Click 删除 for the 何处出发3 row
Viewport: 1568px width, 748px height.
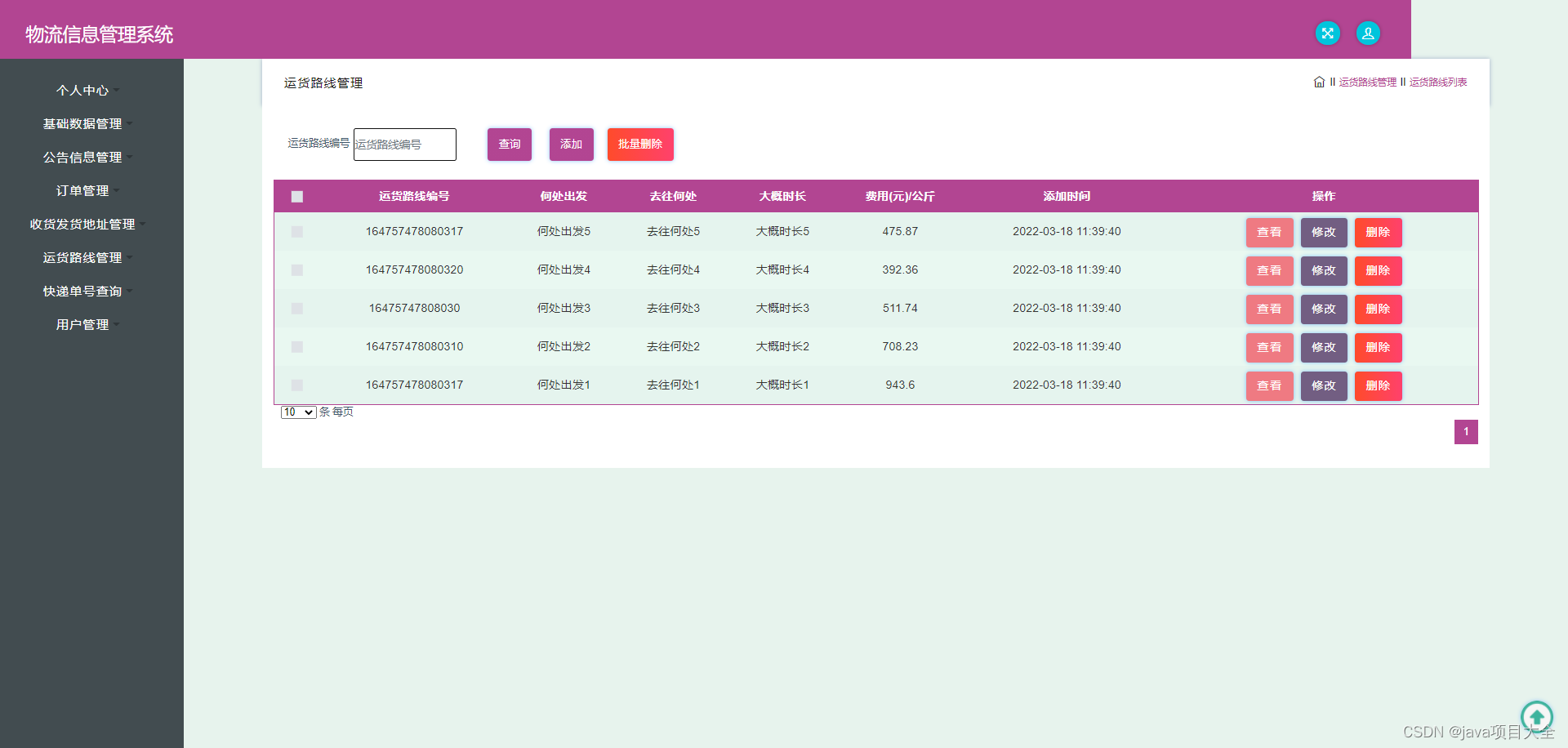(1379, 309)
